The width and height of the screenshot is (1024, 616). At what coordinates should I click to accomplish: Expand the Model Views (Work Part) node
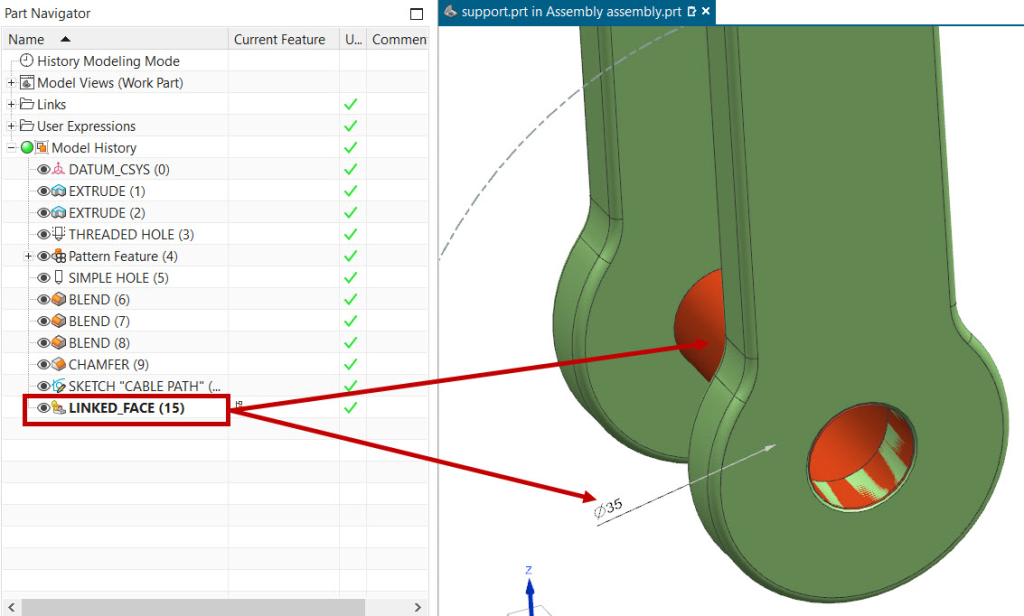tap(11, 83)
